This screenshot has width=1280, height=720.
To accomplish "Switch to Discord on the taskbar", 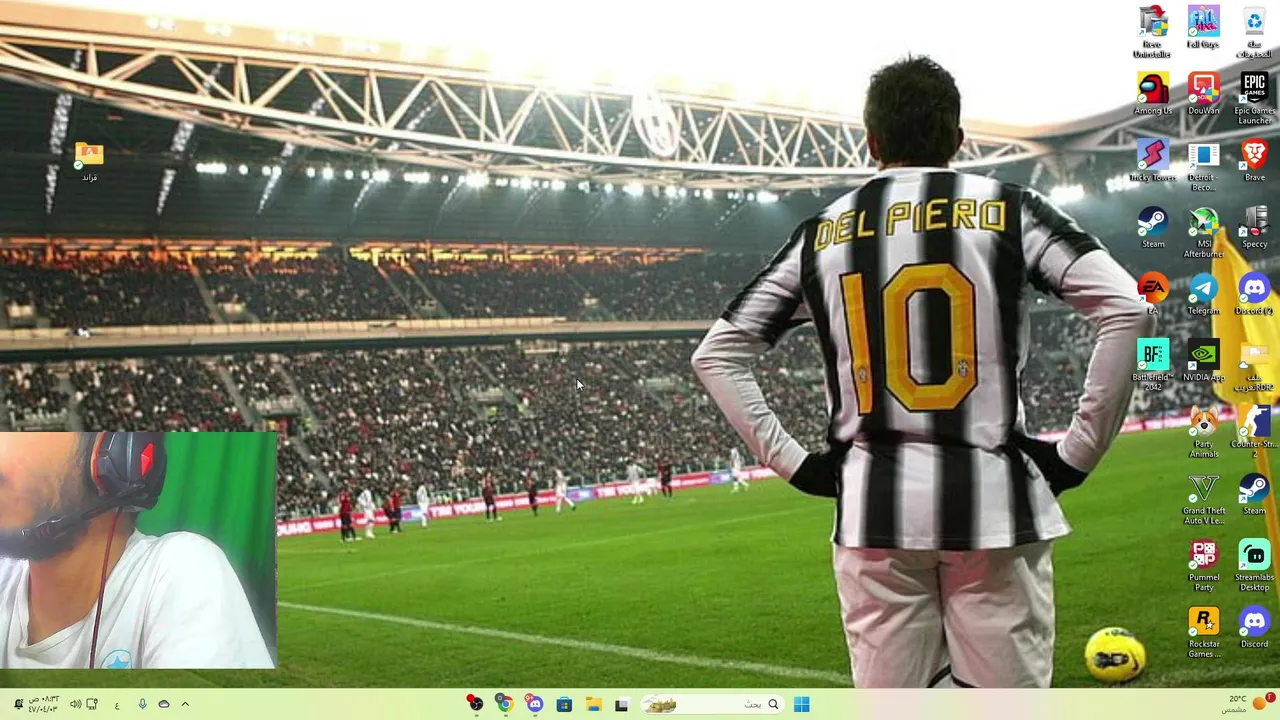I will point(535,704).
